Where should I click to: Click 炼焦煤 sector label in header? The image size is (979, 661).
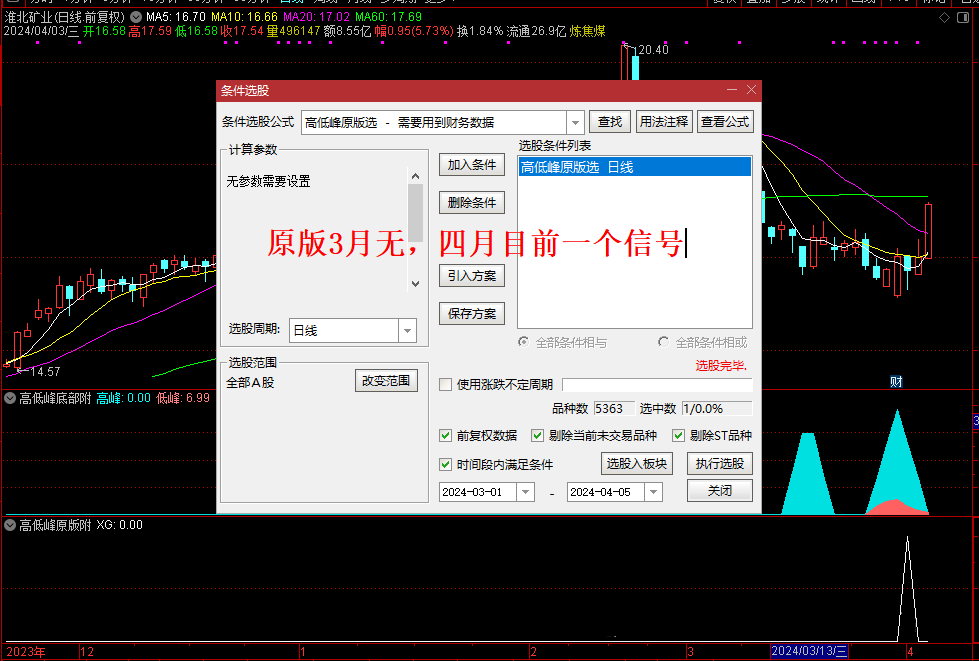click(588, 31)
